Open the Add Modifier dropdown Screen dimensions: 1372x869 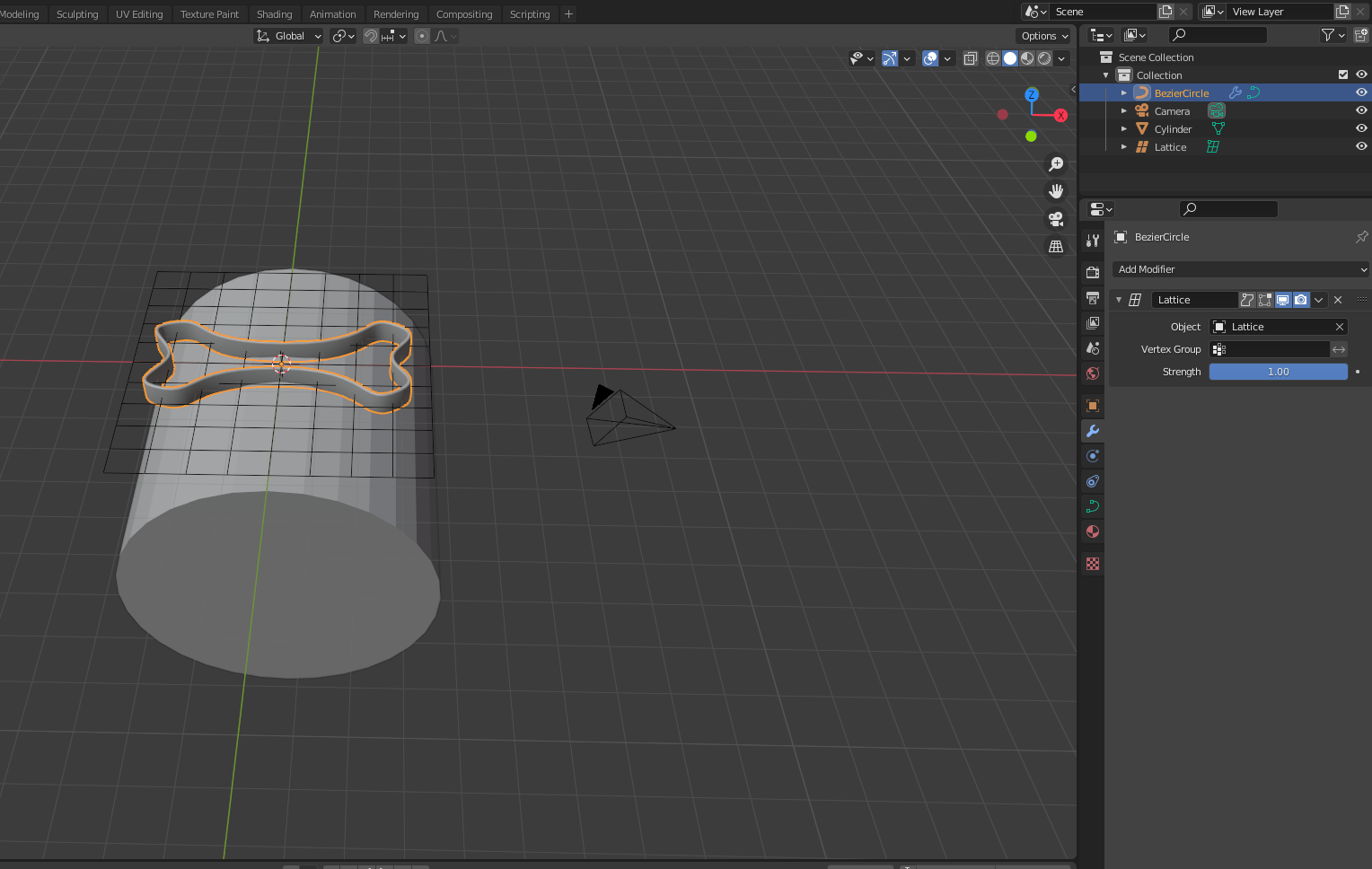coord(1241,269)
